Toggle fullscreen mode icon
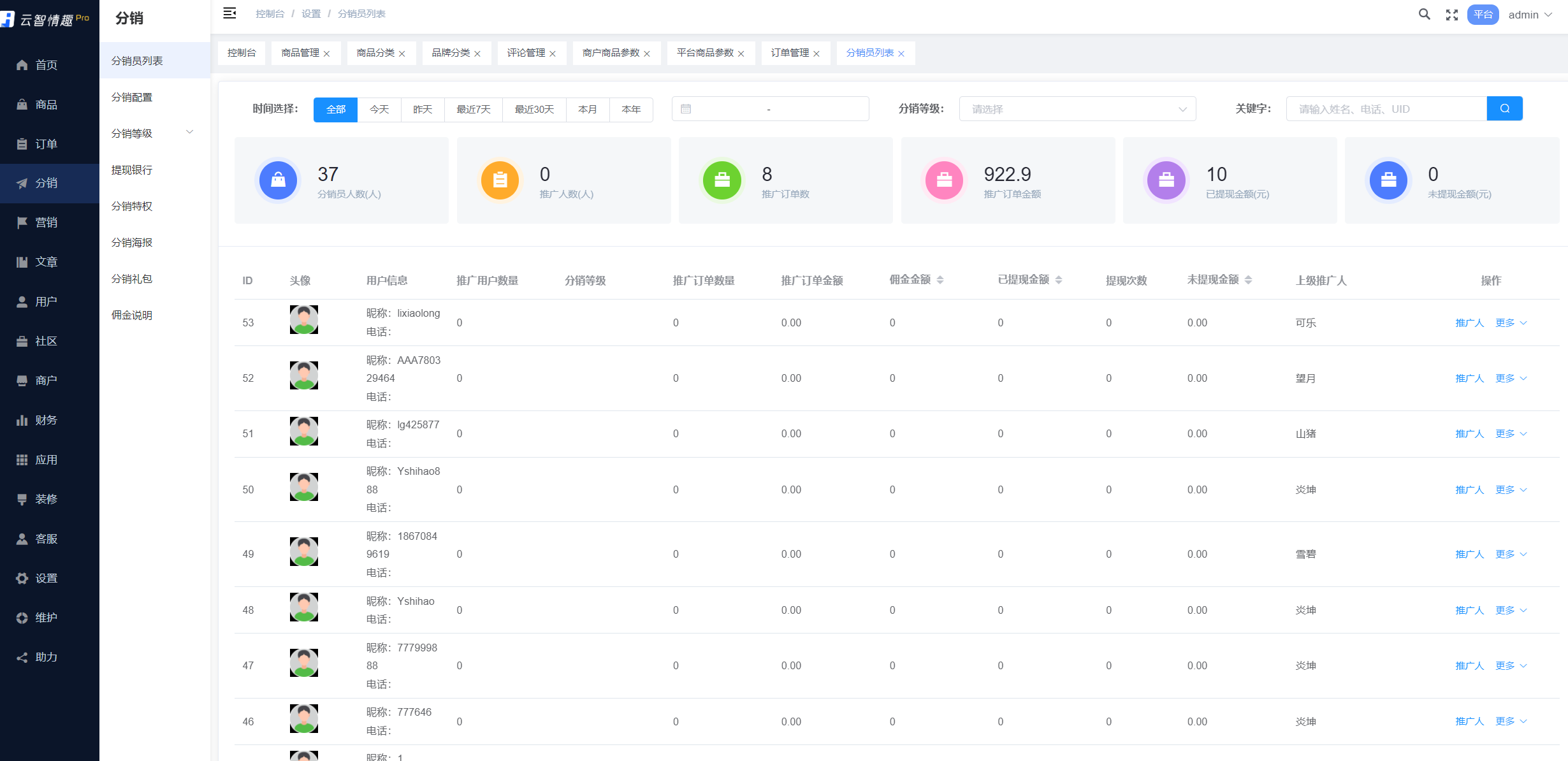 coord(1452,15)
